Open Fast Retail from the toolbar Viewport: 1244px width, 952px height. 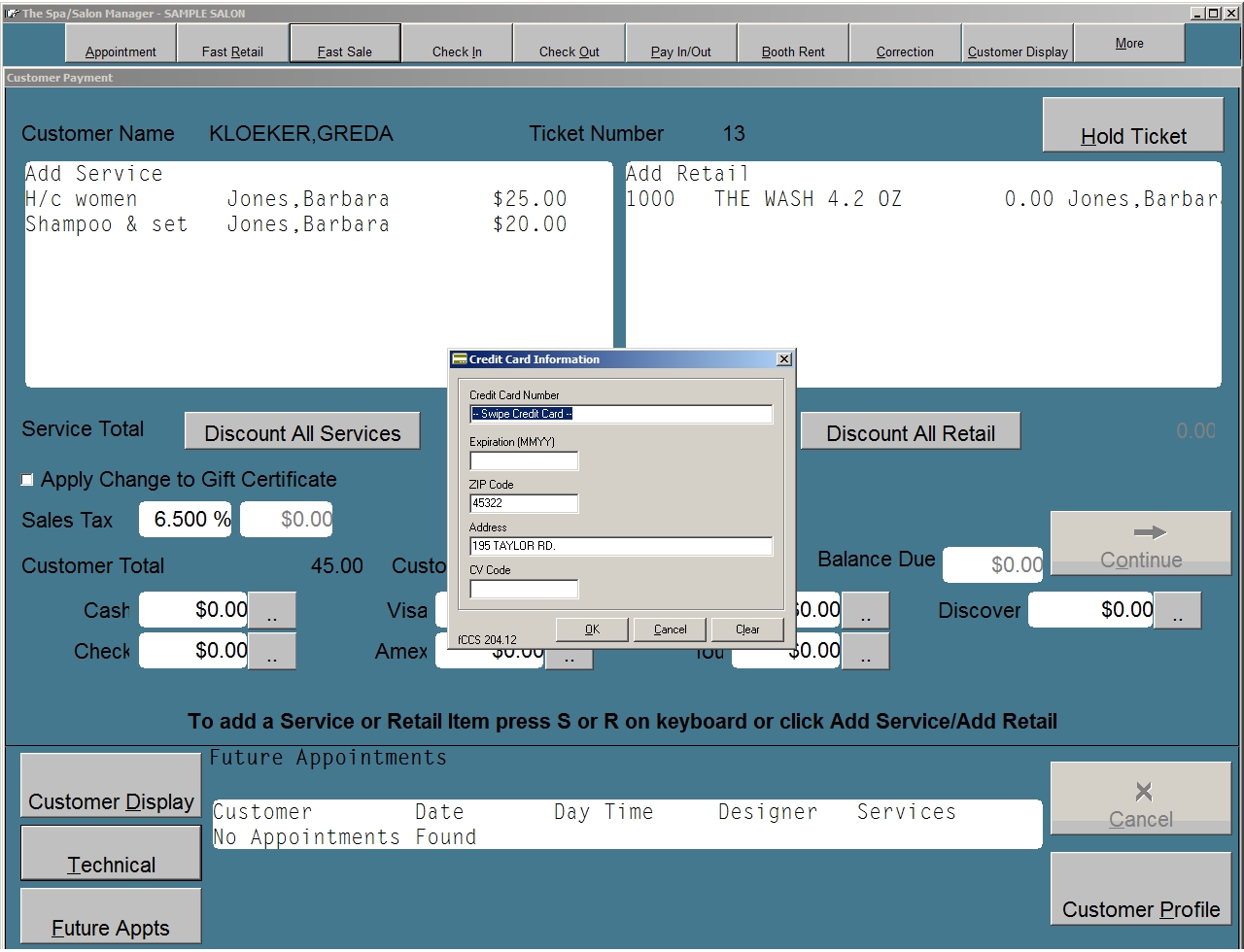232,44
